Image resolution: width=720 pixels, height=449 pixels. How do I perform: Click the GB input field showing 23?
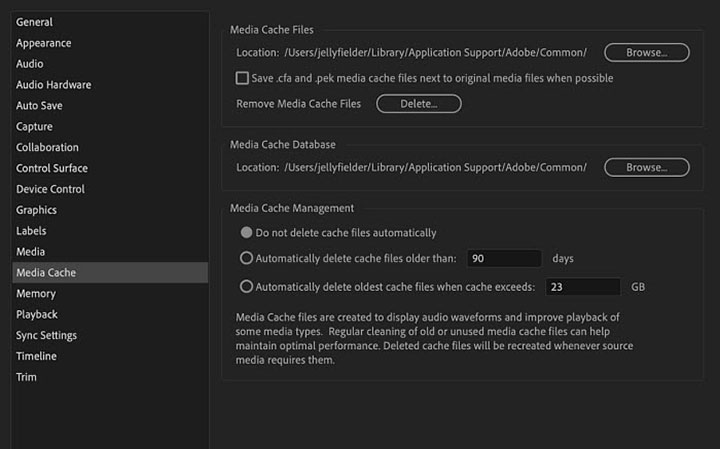click(582, 287)
